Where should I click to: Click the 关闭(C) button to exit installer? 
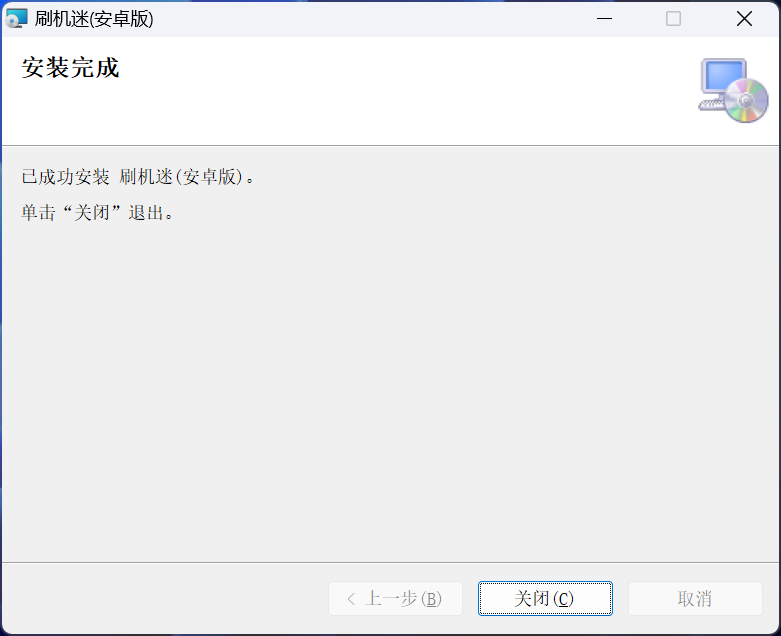[x=545, y=598]
